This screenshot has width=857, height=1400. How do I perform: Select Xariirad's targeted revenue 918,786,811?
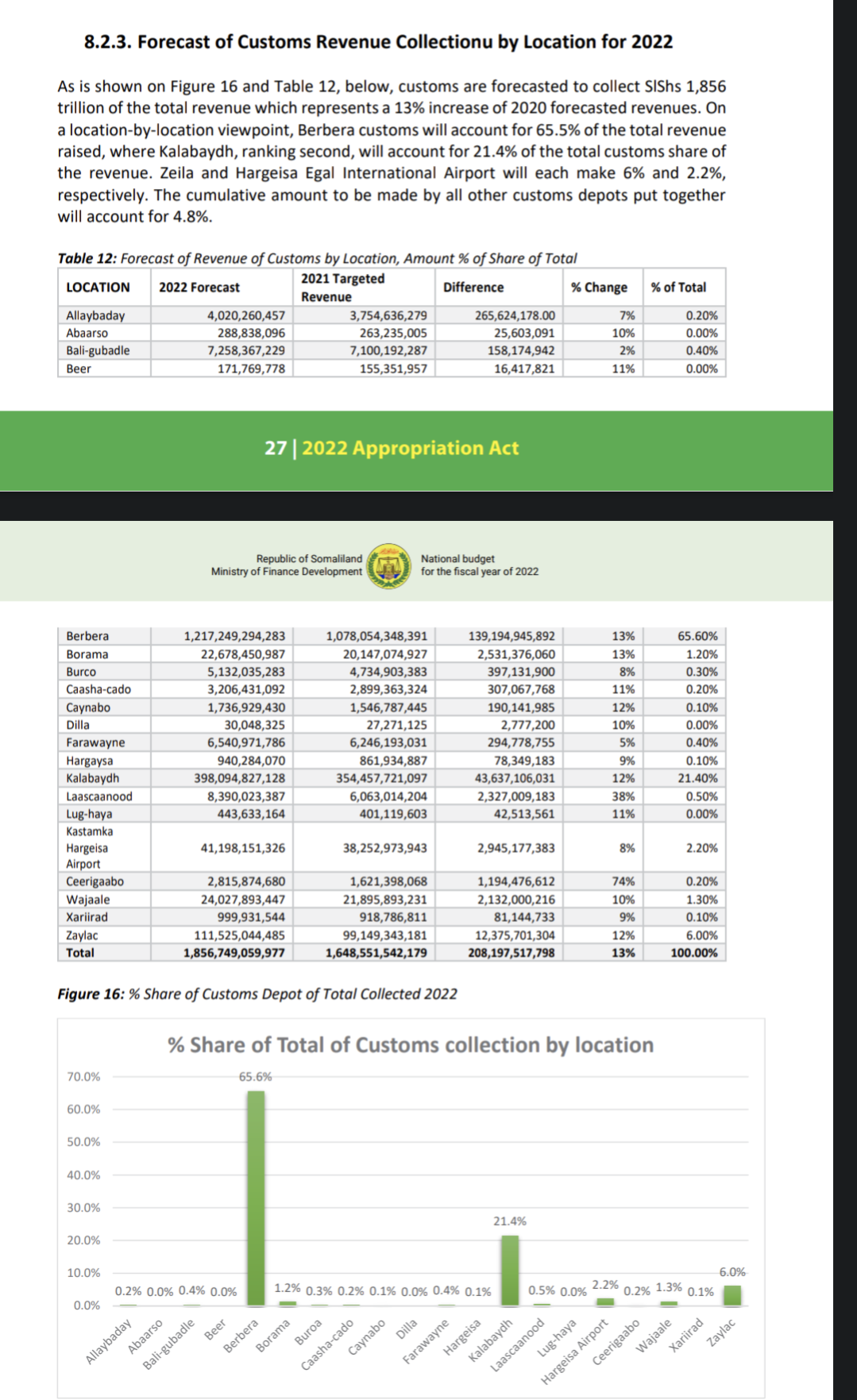(x=393, y=917)
